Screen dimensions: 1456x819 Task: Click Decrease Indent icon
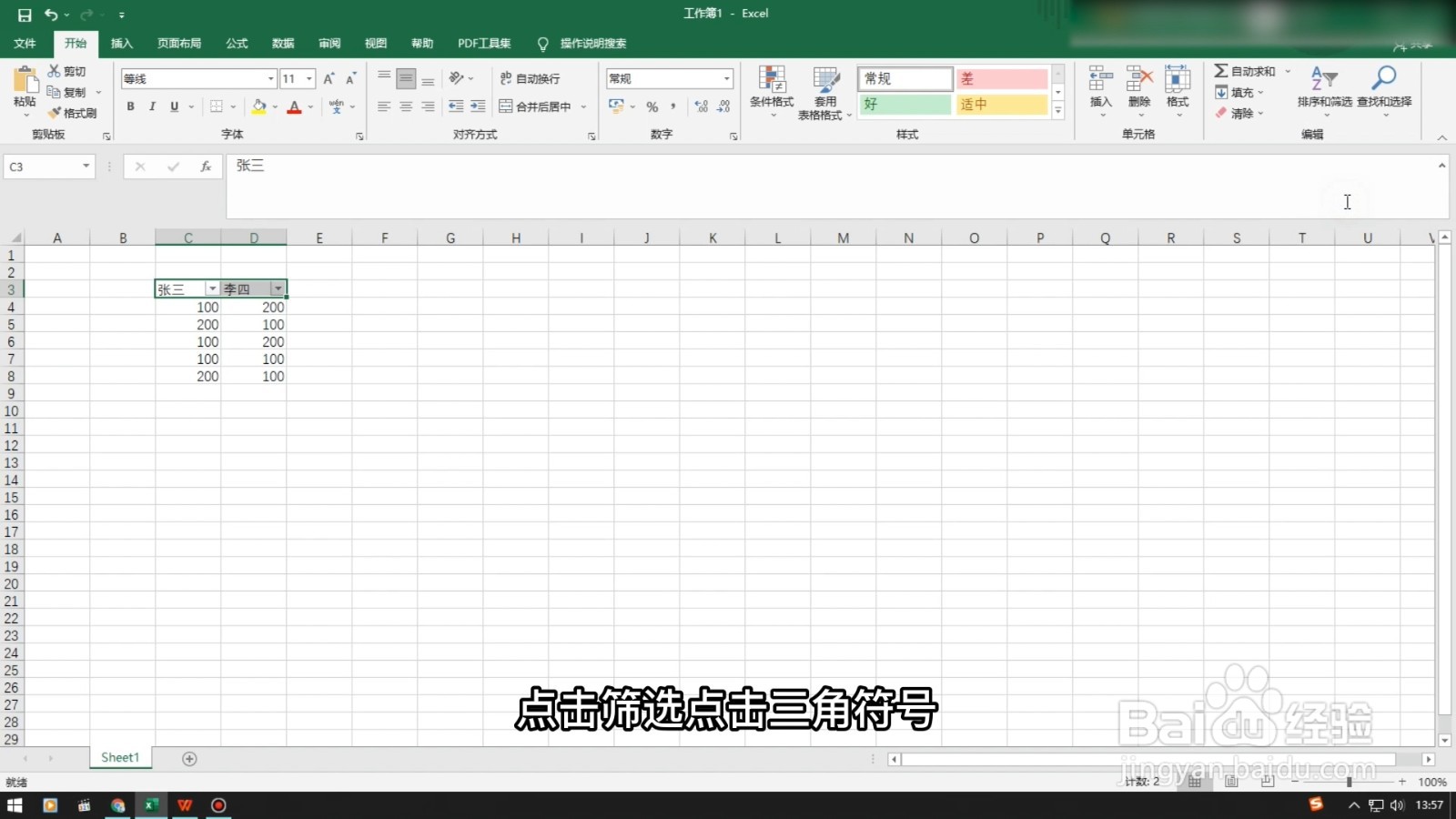click(456, 106)
